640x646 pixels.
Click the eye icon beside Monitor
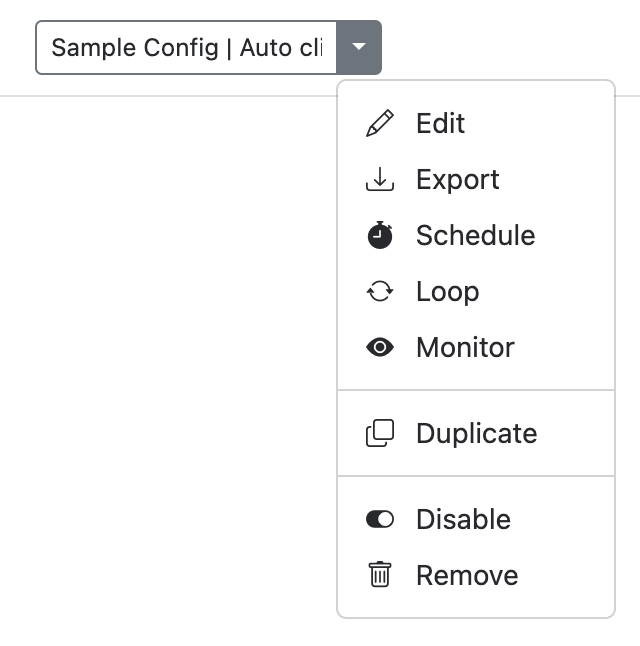[380, 348]
